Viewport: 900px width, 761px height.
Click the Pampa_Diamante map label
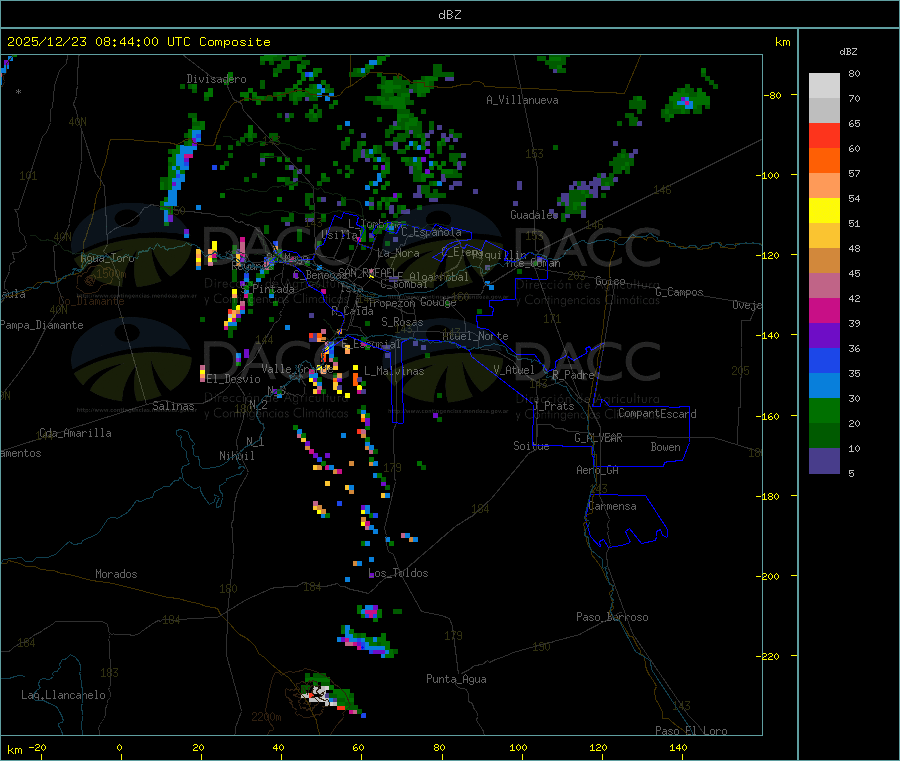[x=41, y=325]
